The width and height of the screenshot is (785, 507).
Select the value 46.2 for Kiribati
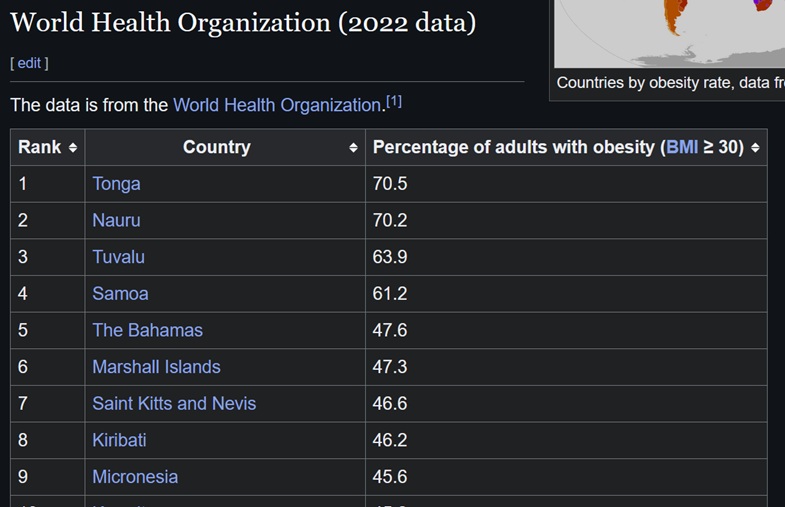[x=390, y=440]
